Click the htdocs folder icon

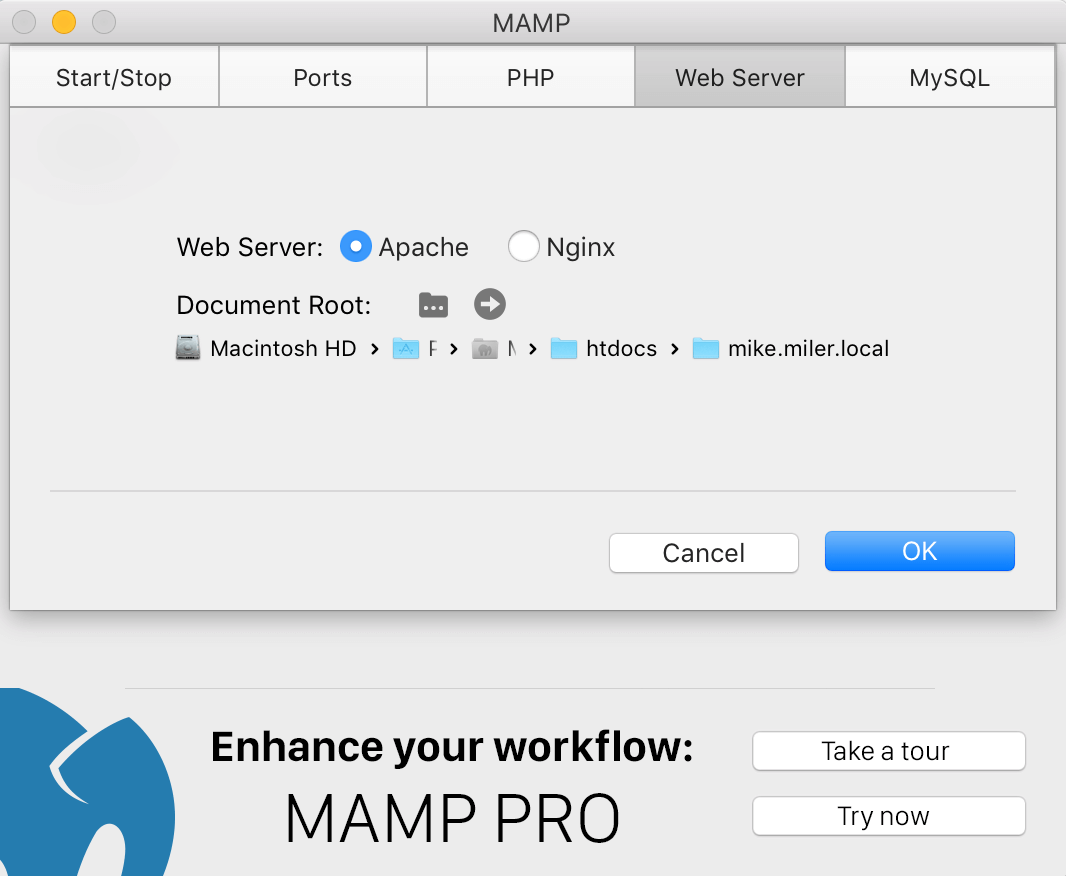click(565, 348)
